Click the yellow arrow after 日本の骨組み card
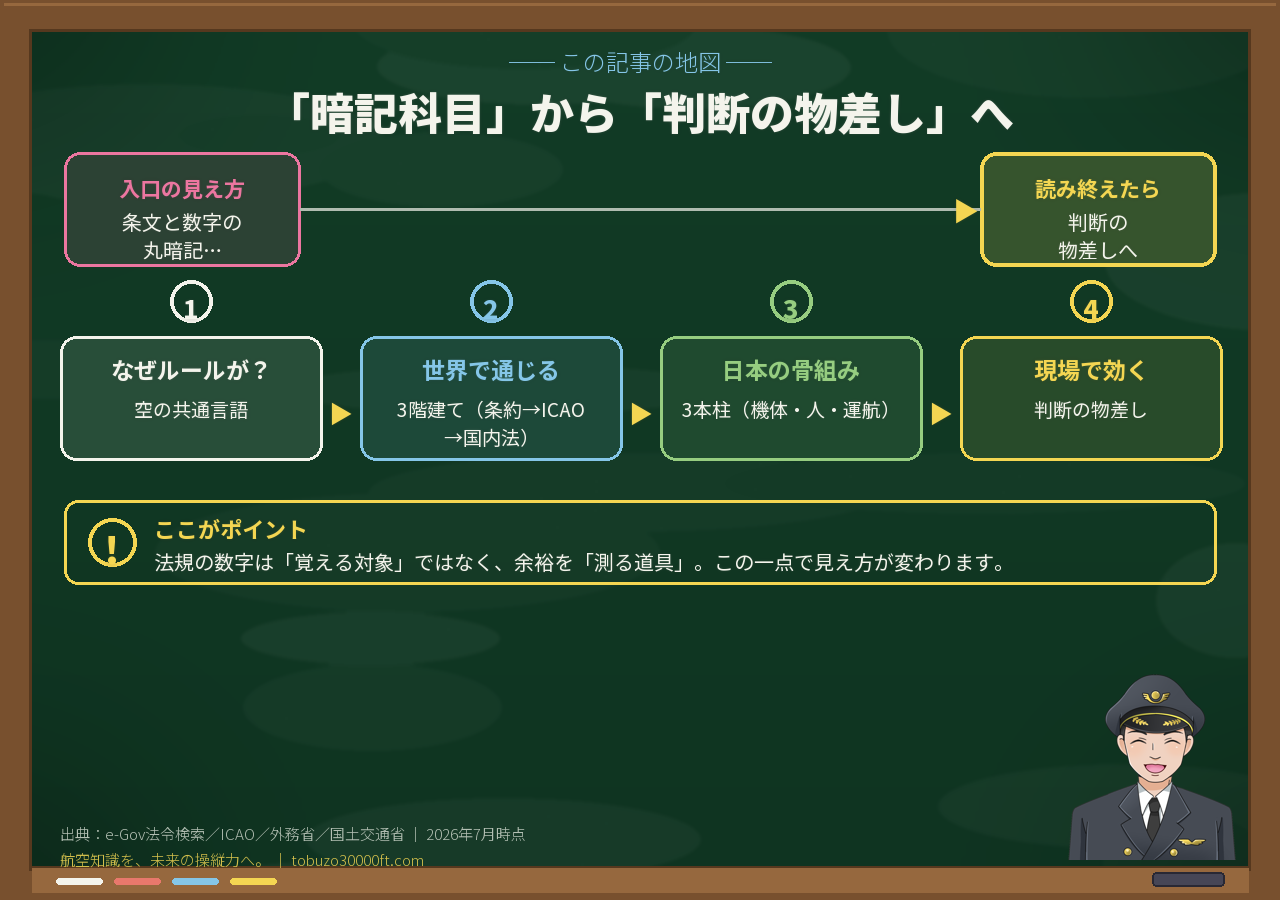1280x900 pixels. click(941, 414)
